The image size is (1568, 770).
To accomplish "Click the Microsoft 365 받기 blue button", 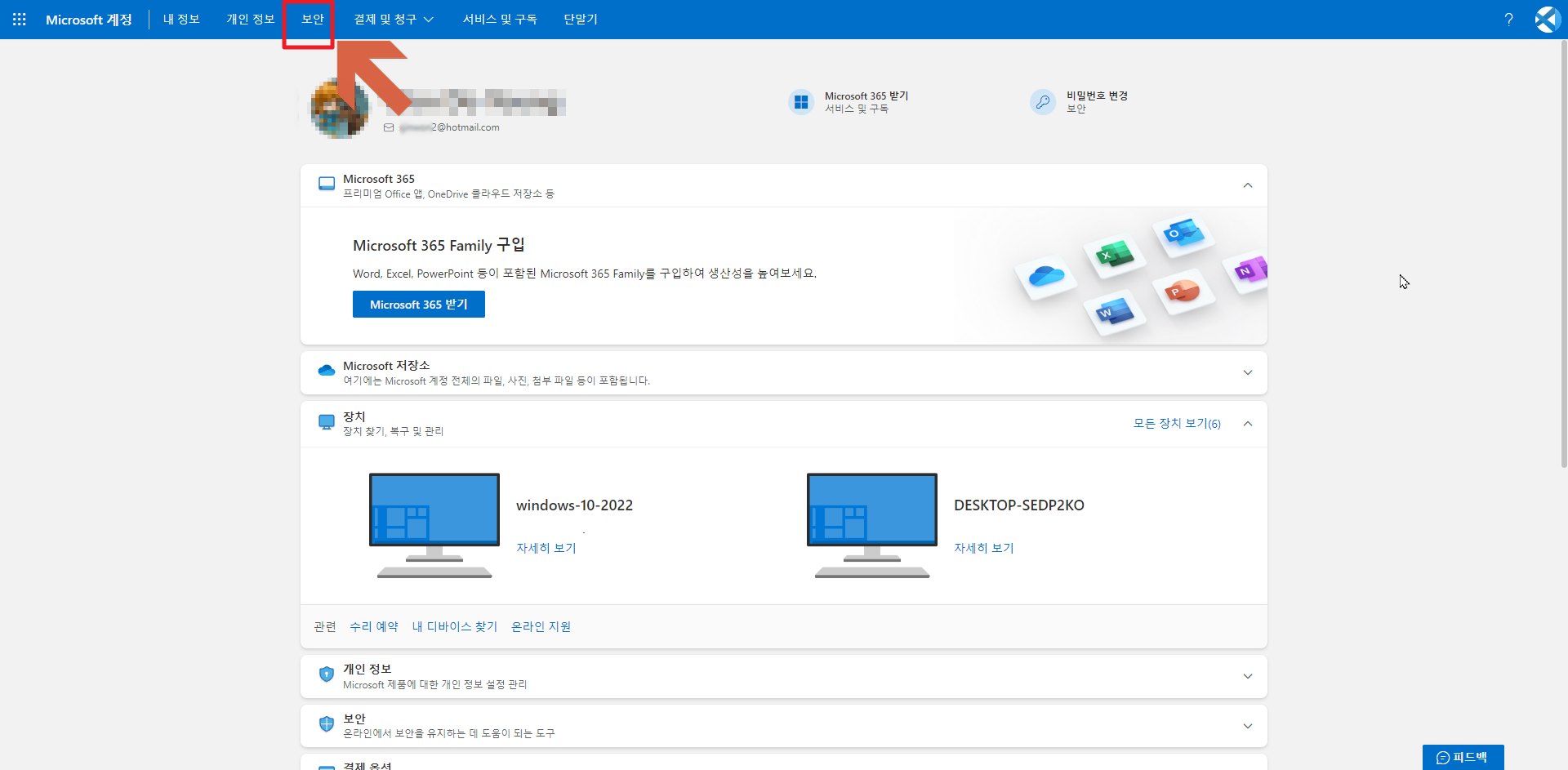I will [419, 305].
